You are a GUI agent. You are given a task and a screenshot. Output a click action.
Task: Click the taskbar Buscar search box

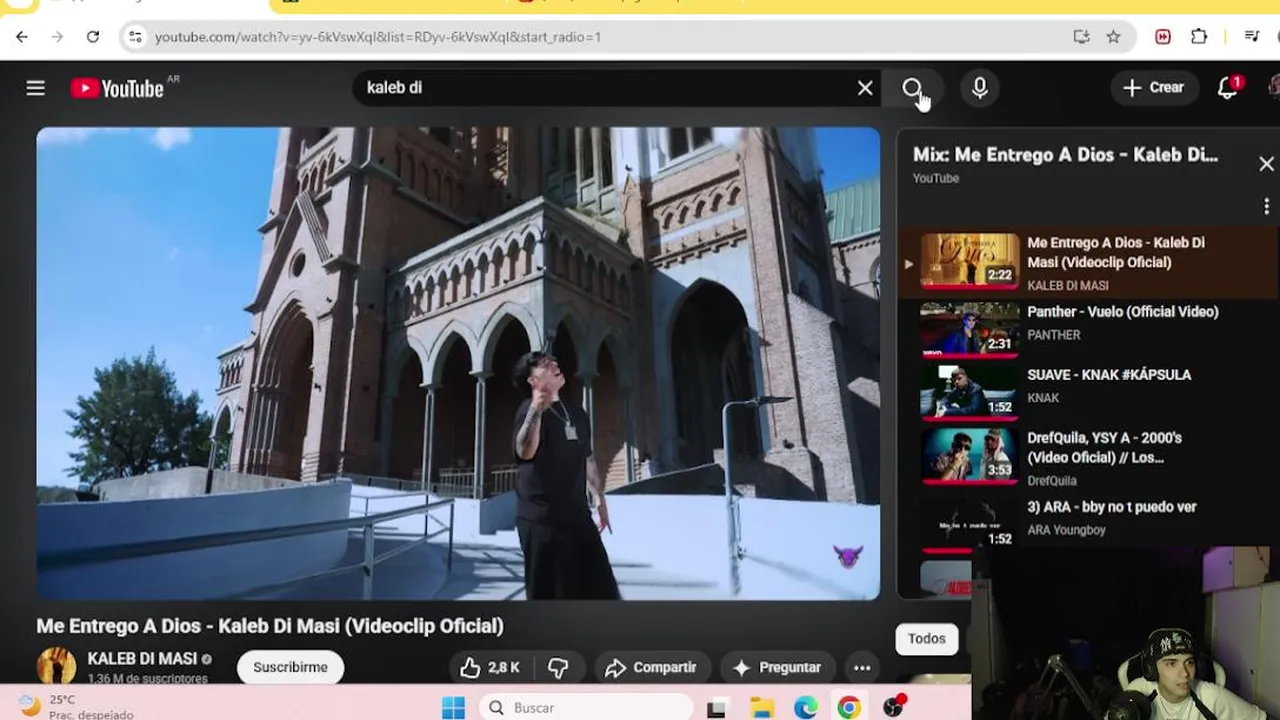pyautogui.click(x=586, y=708)
